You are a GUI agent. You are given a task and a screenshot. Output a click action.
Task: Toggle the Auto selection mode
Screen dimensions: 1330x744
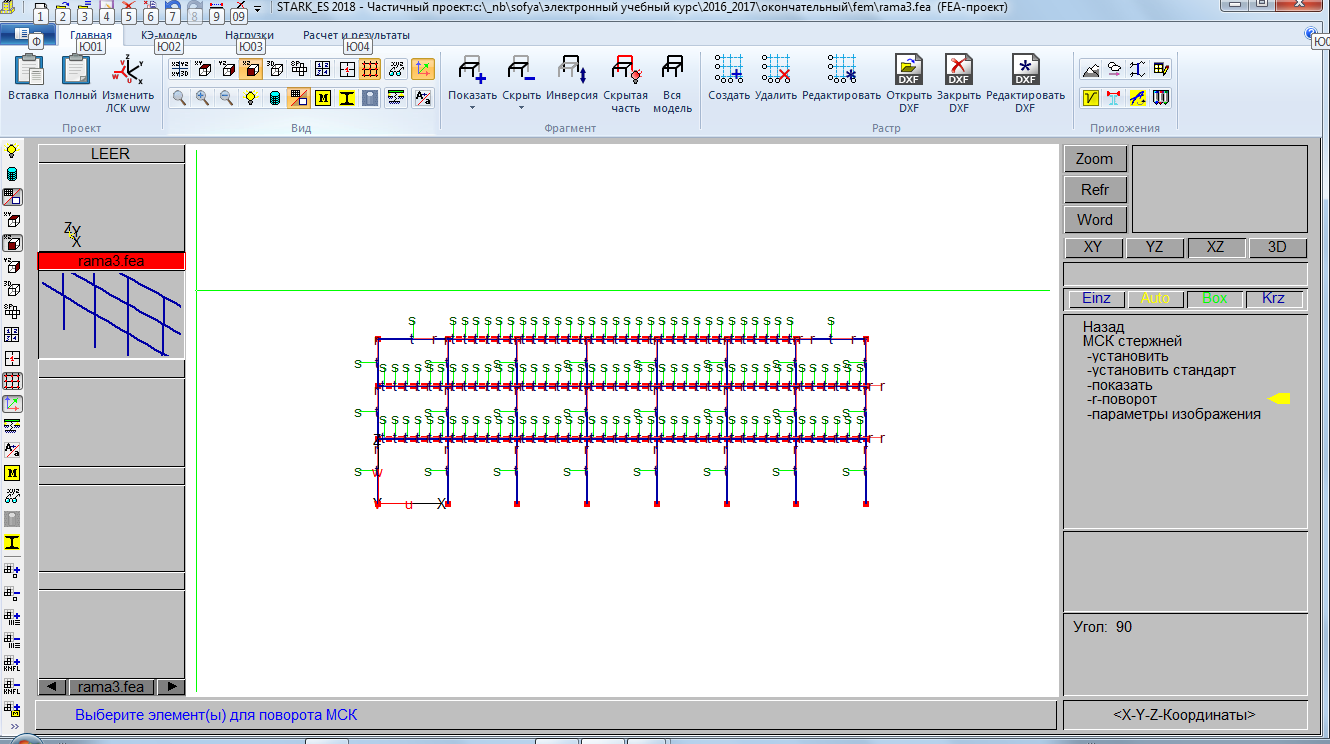pos(1155,298)
